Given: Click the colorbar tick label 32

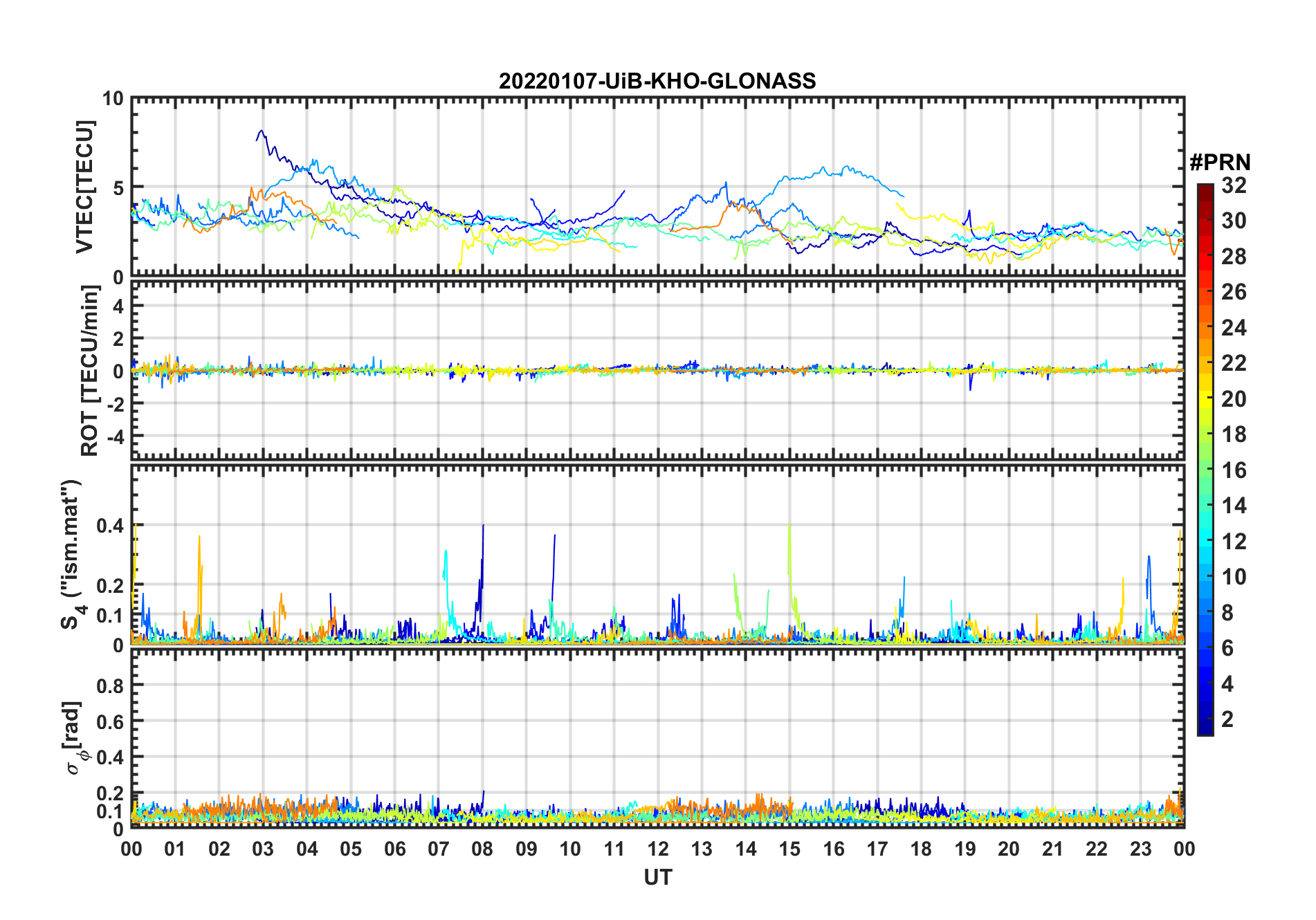Looking at the screenshot, I should [1234, 185].
